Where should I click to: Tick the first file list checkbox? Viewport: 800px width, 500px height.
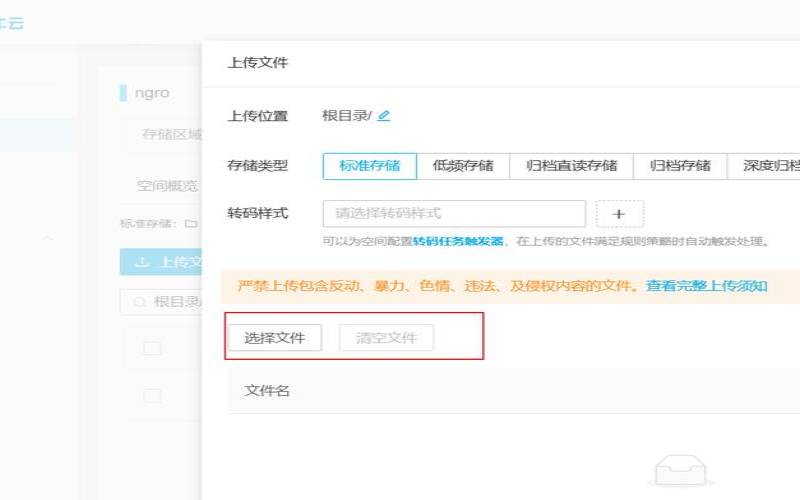152,348
